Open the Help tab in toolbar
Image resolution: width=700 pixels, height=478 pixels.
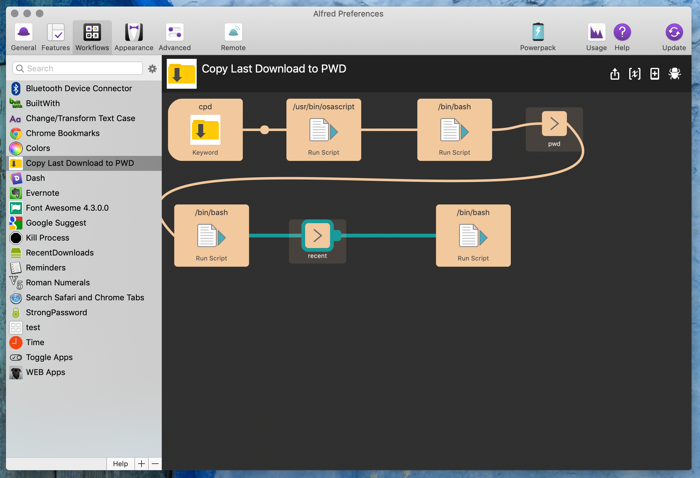(622, 37)
